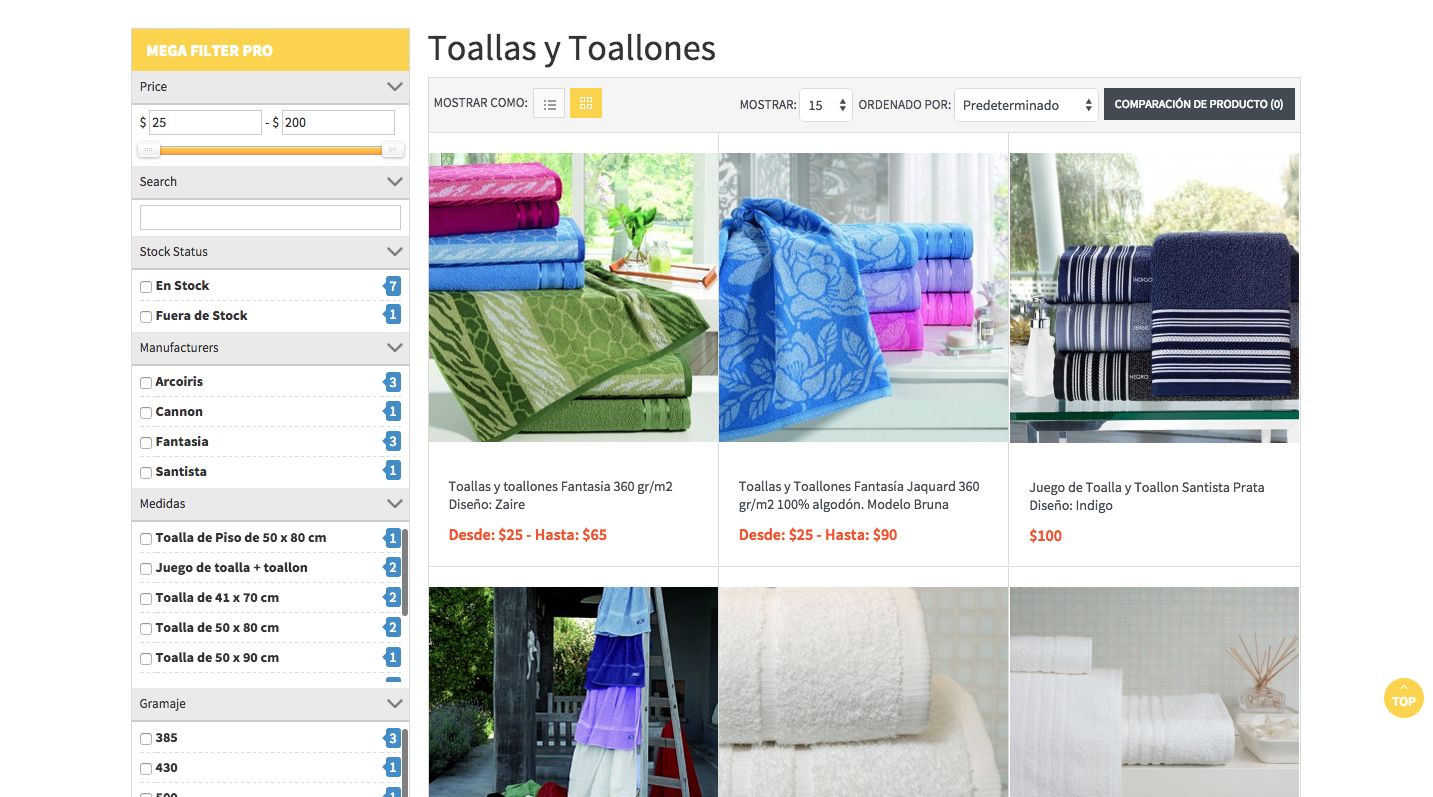Collapse the Price filter chevron
This screenshot has width=1433, height=797.
point(395,87)
